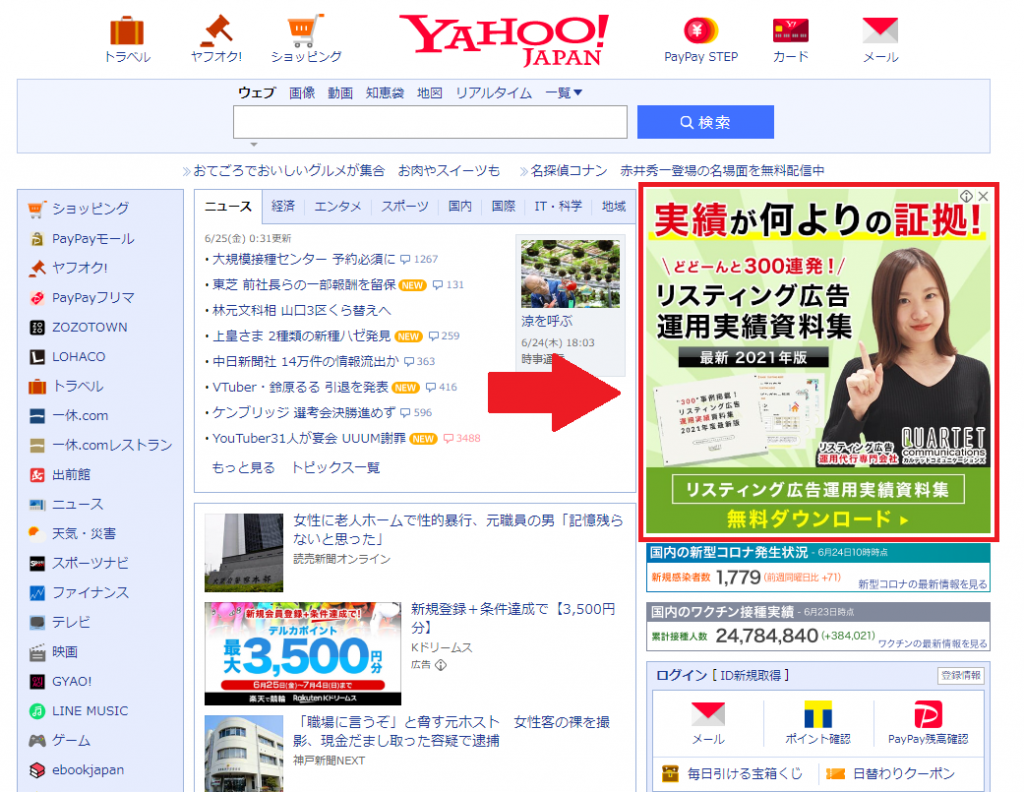1024x792 pixels.
Task: Expand the arrow below the search box
Action: [254, 144]
